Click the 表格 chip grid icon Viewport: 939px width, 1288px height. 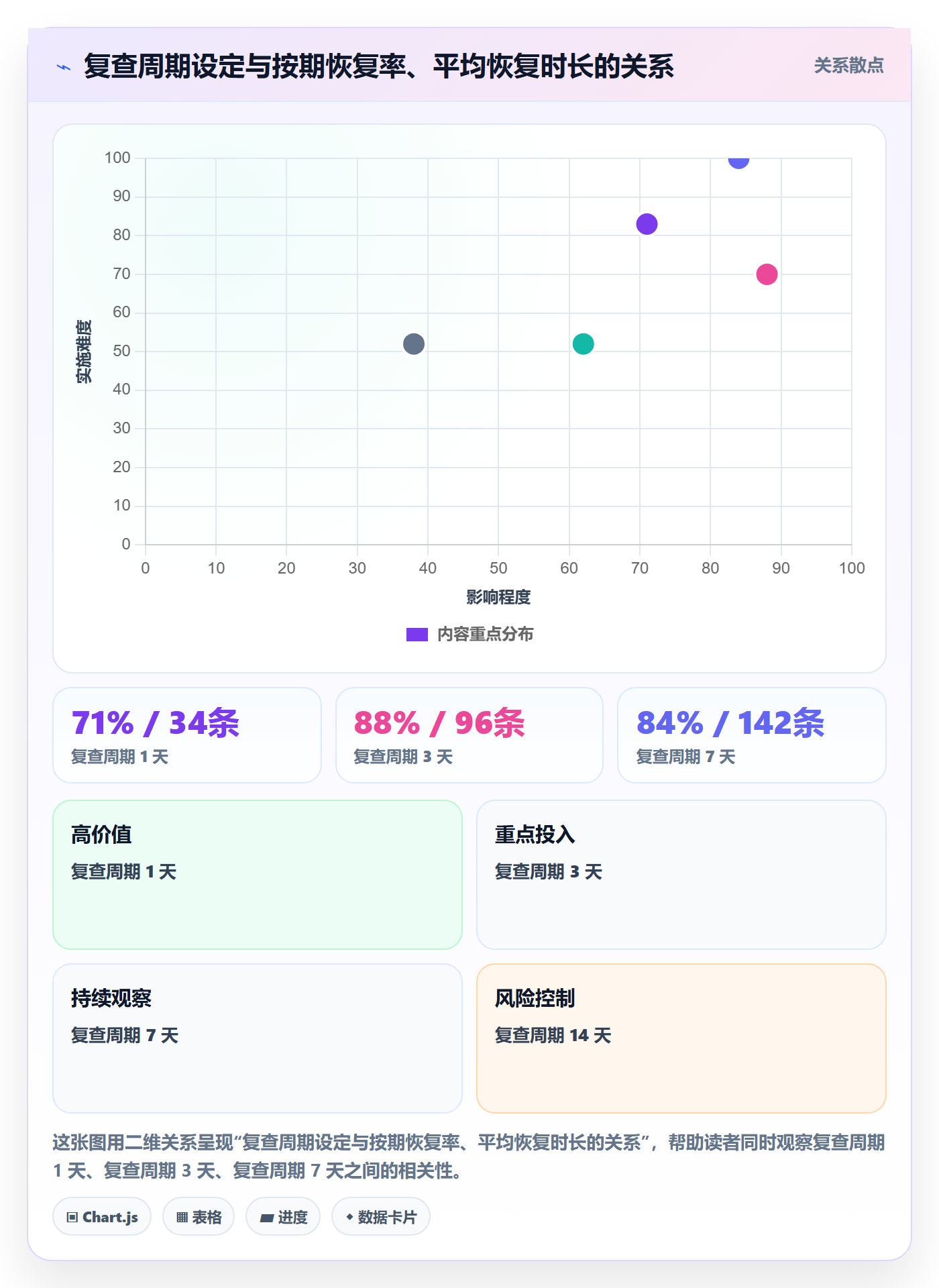(x=182, y=1218)
